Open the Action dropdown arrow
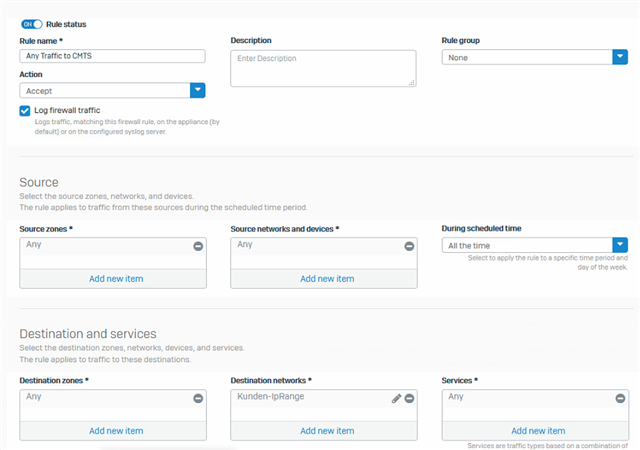Viewport: 640px width, 450px height. click(198, 90)
